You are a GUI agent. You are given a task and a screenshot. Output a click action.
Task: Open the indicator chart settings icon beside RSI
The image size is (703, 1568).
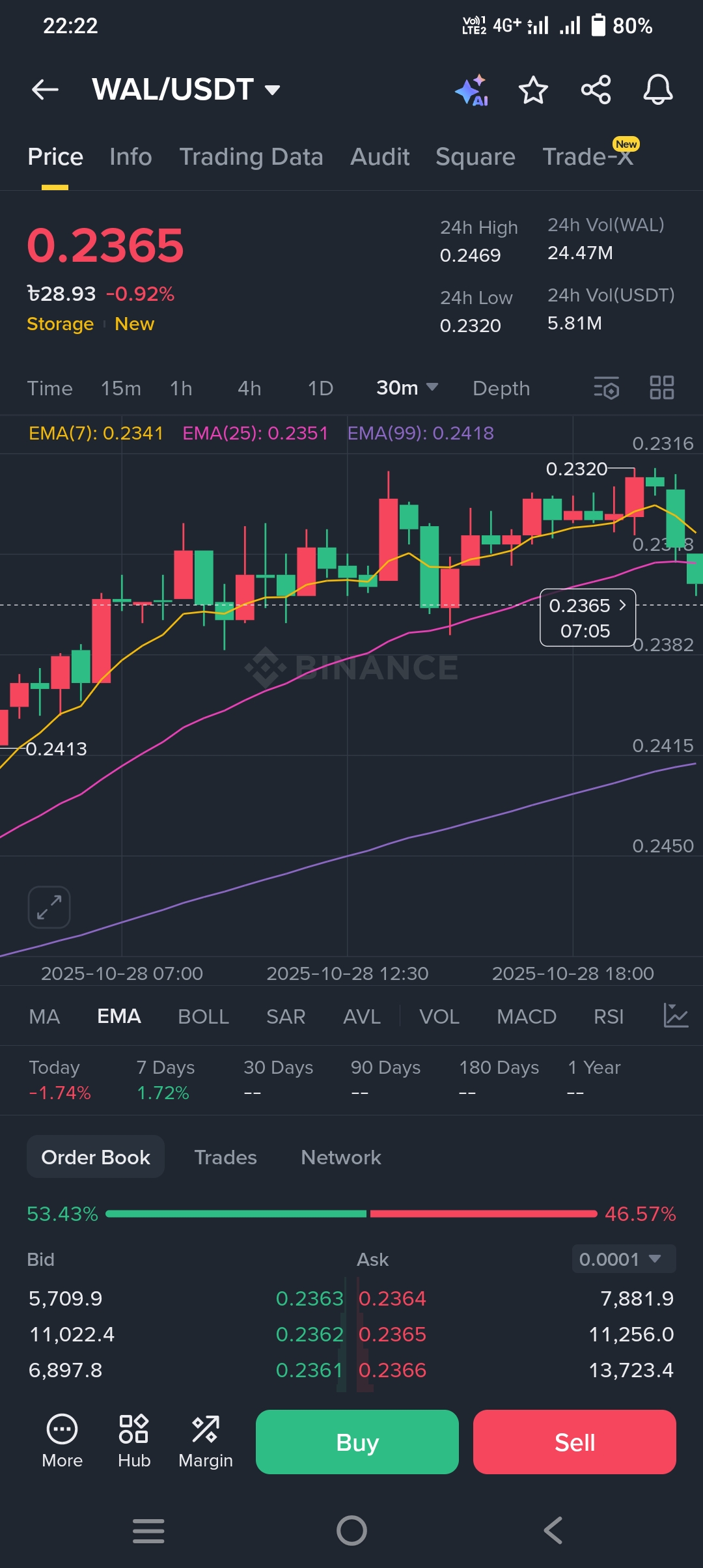676,1016
